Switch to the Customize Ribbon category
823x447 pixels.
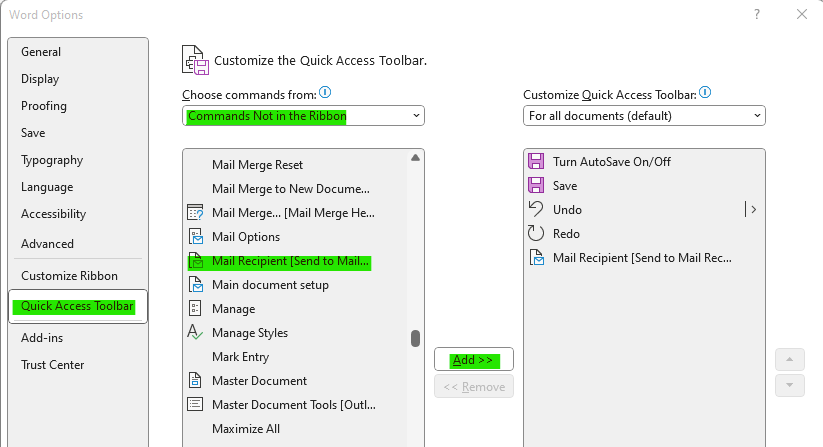coord(69,276)
